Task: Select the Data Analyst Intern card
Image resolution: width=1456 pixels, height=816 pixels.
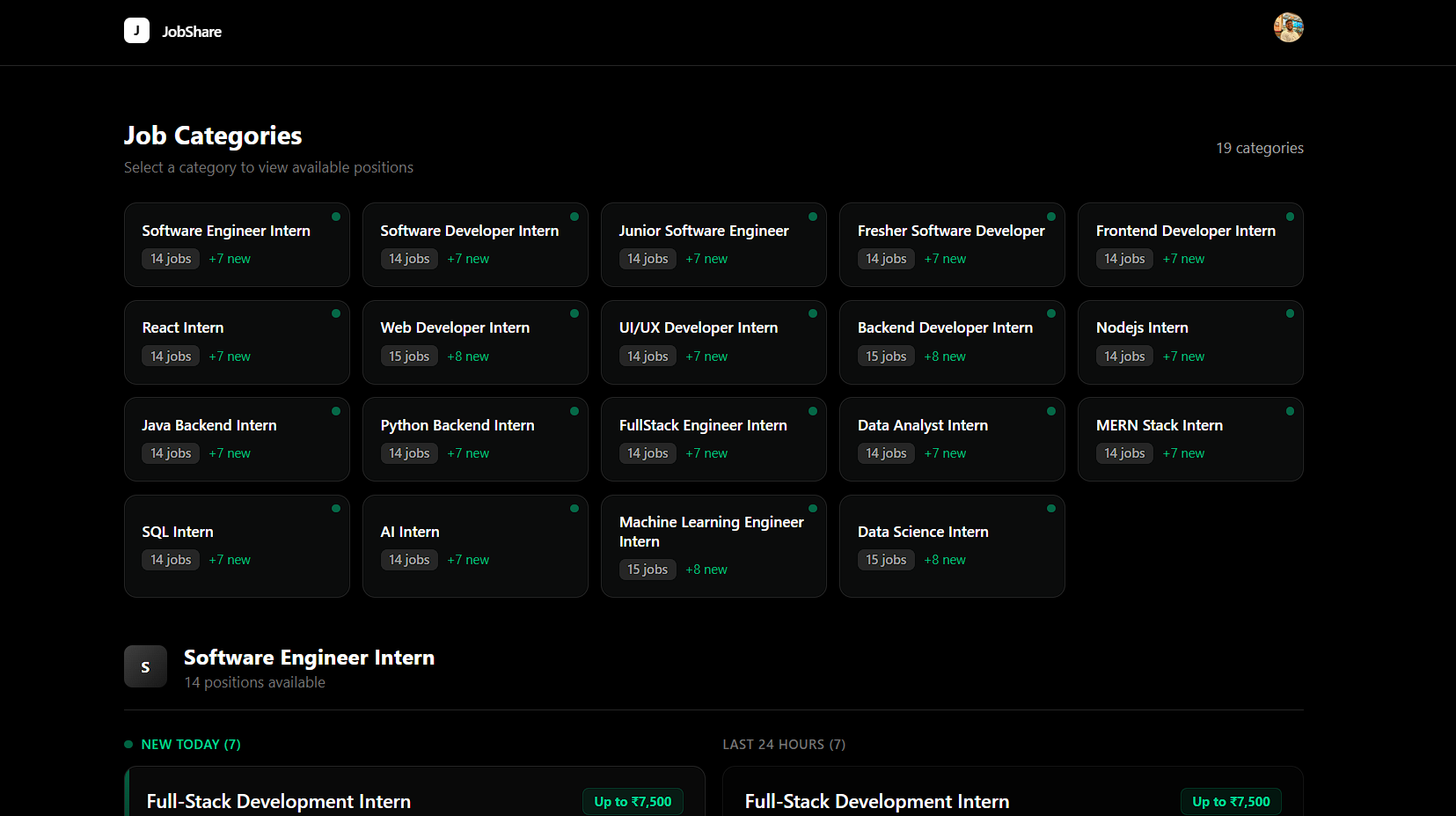Action: pos(951,439)
